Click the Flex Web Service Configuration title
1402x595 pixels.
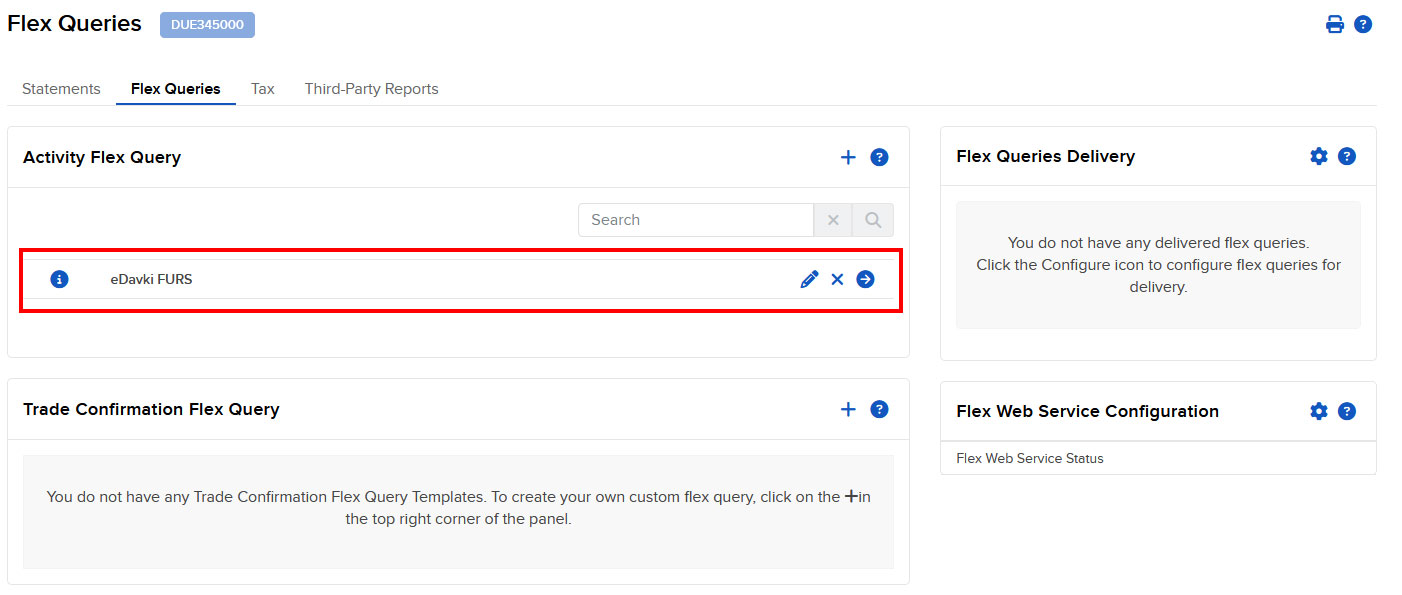click(1088, 411)
